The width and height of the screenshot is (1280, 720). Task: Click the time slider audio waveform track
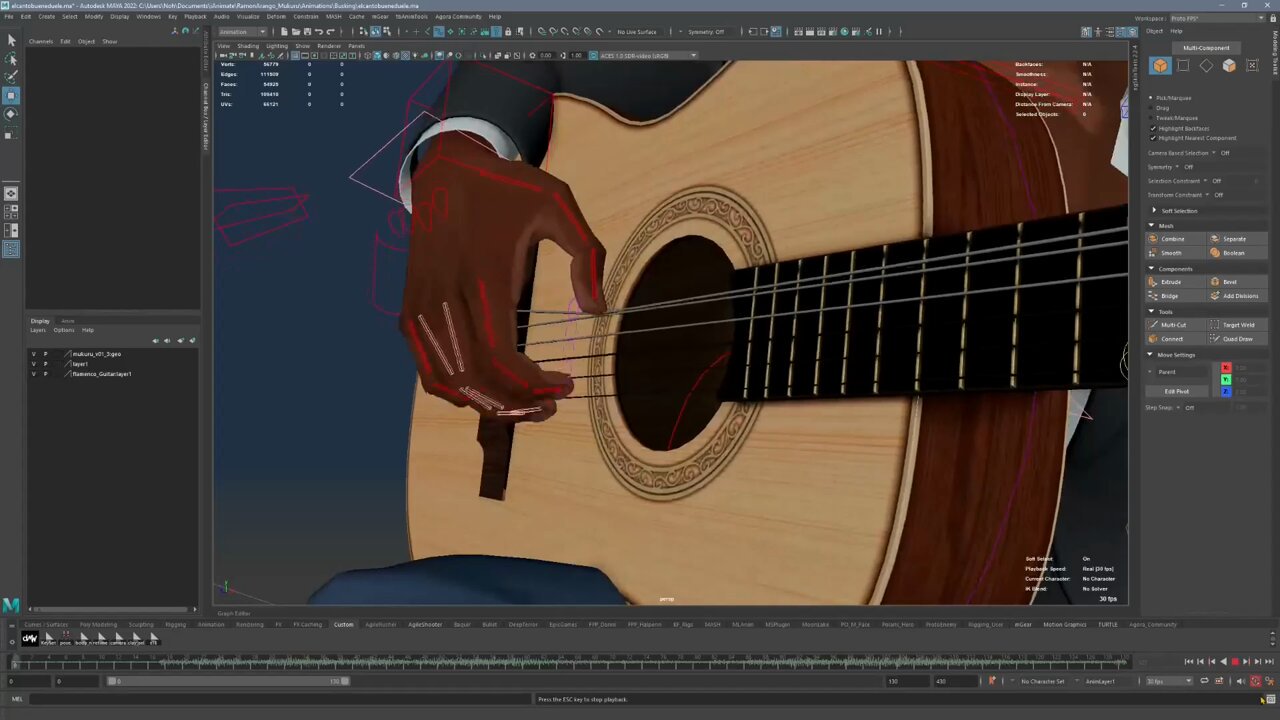[x=570, y=661]
